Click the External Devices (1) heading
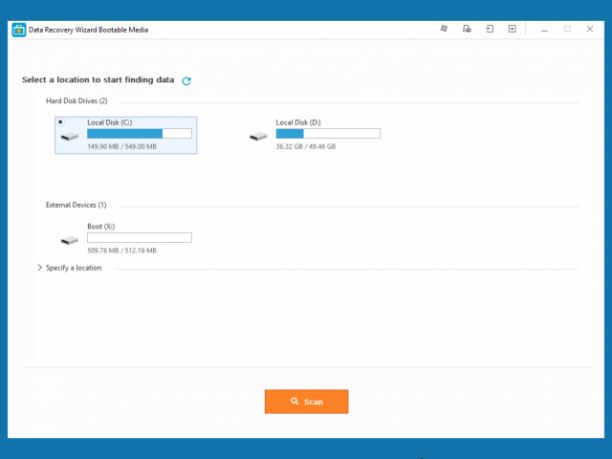The image size is (612, 459). tap(76, 205)
